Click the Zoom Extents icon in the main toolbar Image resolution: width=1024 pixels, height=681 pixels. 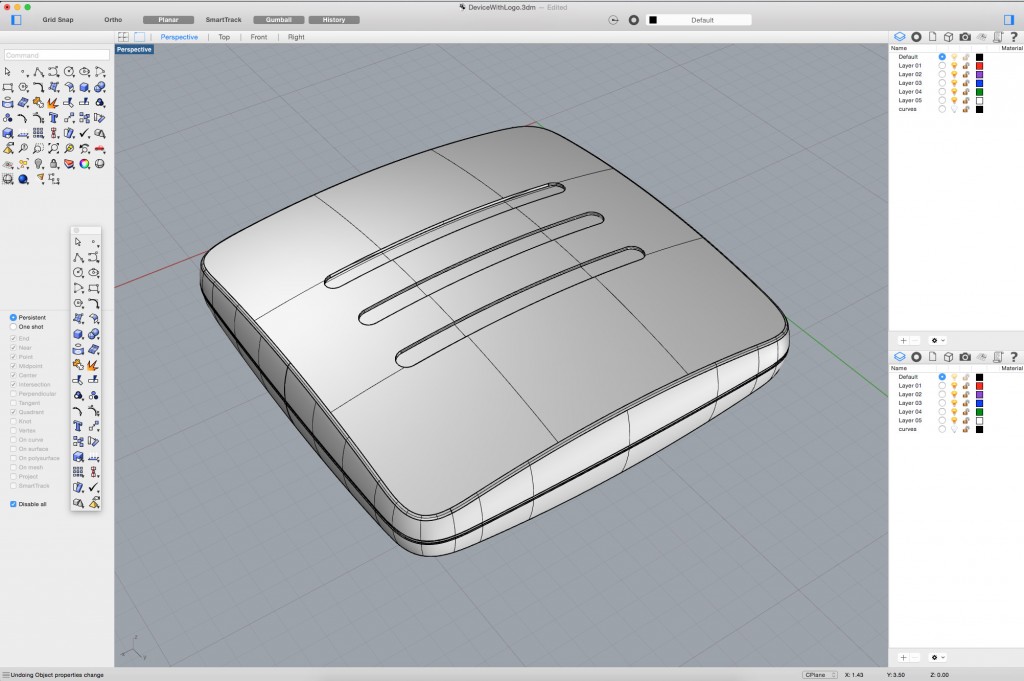53,148
